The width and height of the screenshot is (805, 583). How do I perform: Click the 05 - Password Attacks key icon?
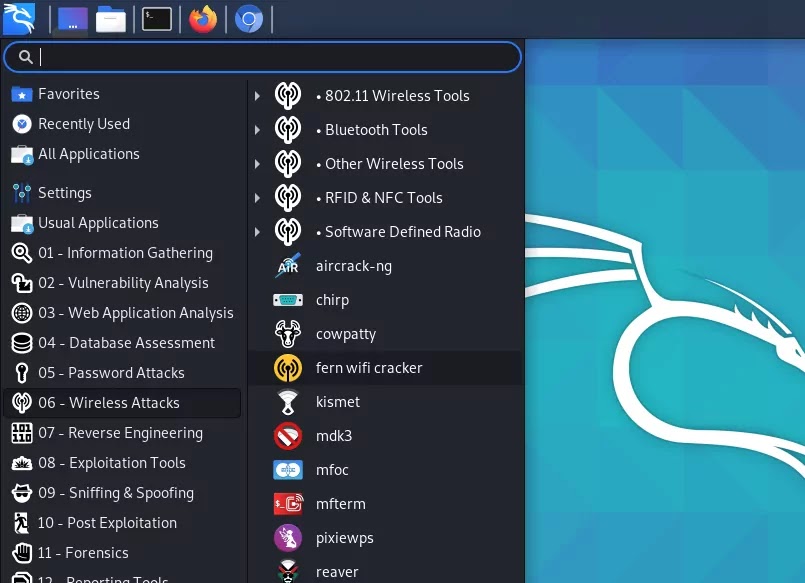[22, 373]
